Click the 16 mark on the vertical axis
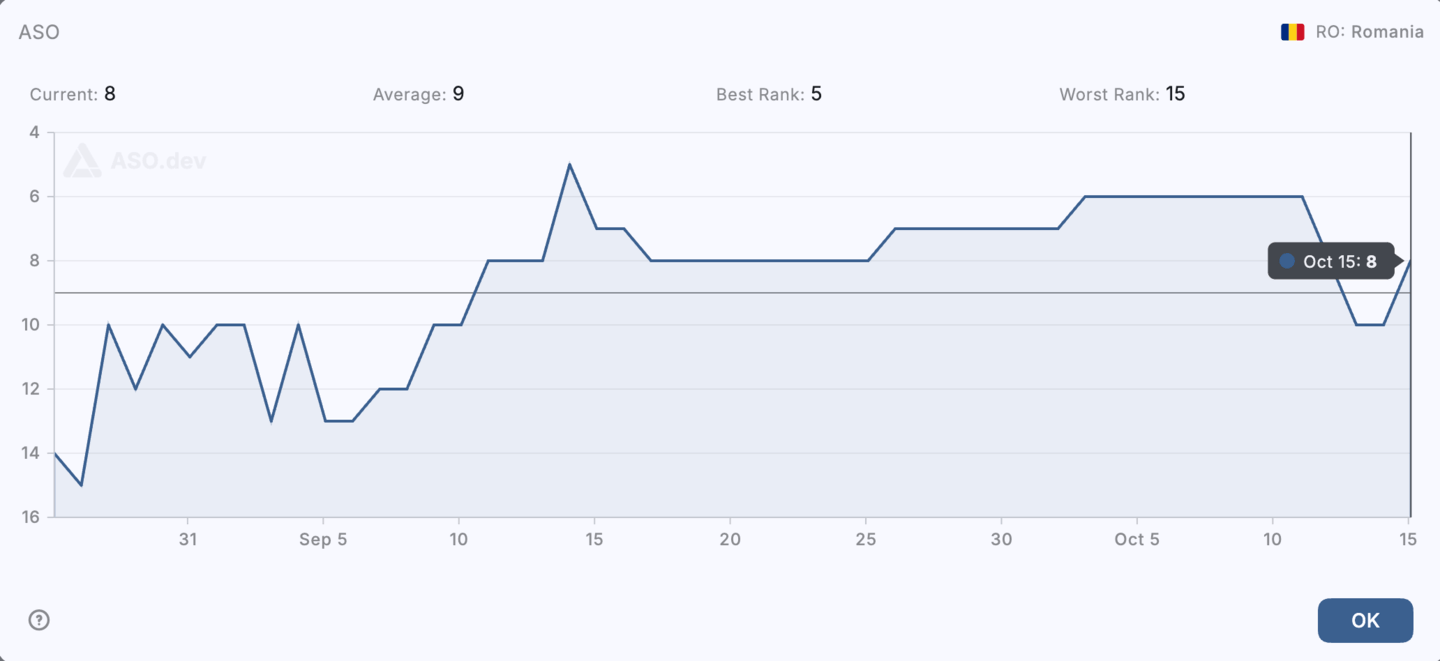Image resolution: width=1440 pixels, height=661 pixels. (33, 517)
